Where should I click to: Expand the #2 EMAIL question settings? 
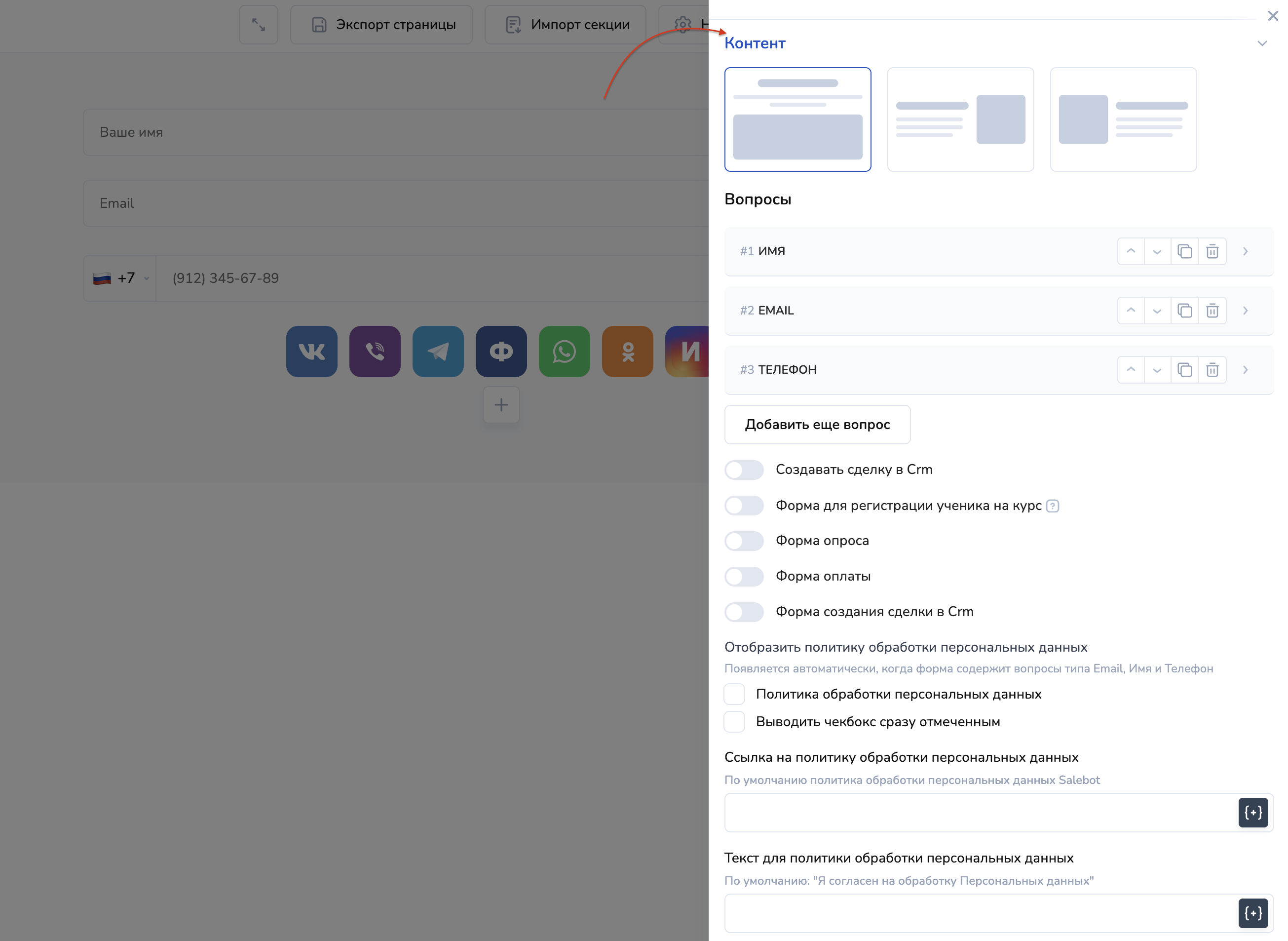[x=1245, y=311]
